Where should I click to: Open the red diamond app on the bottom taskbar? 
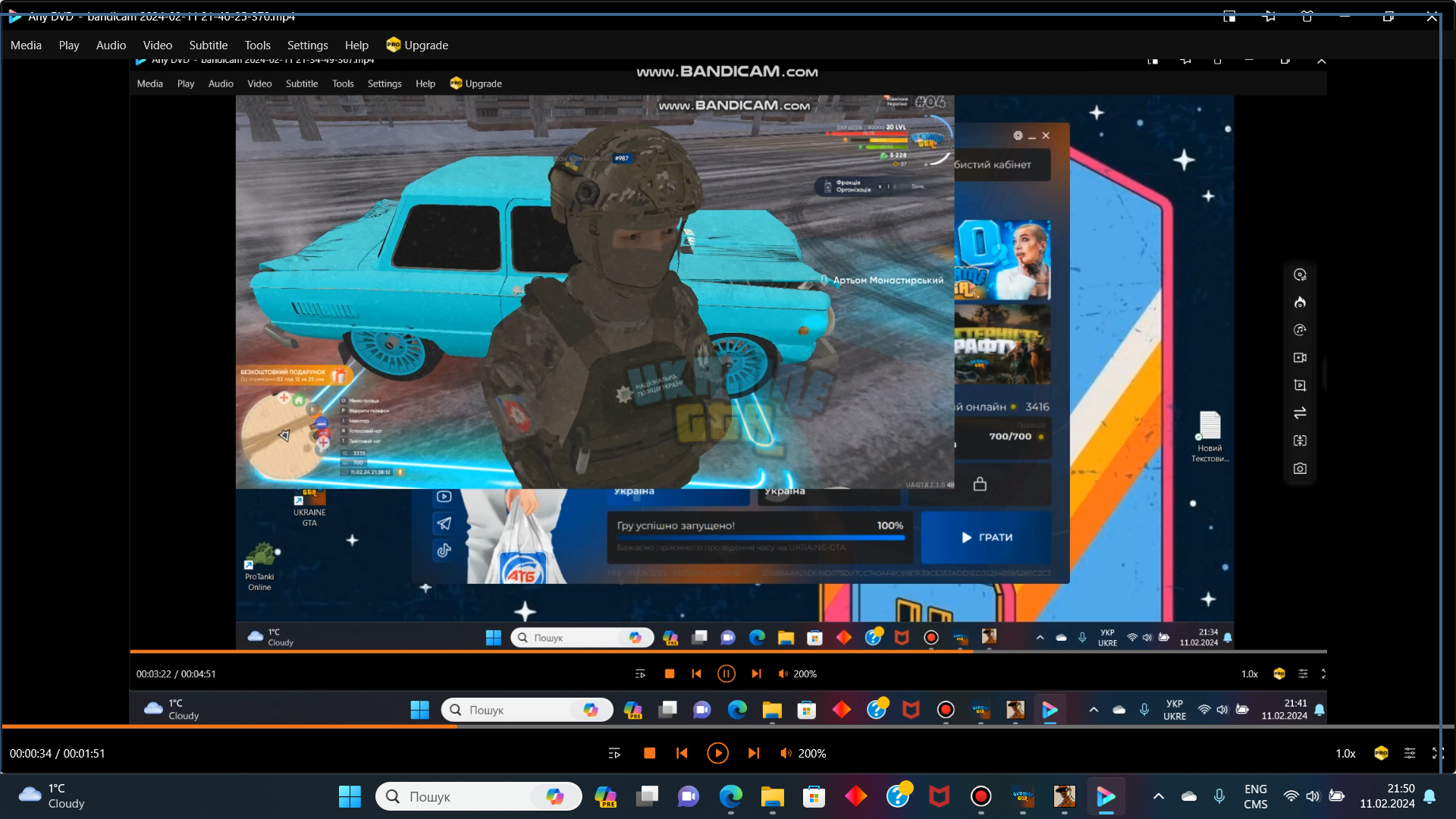(856, 797)
